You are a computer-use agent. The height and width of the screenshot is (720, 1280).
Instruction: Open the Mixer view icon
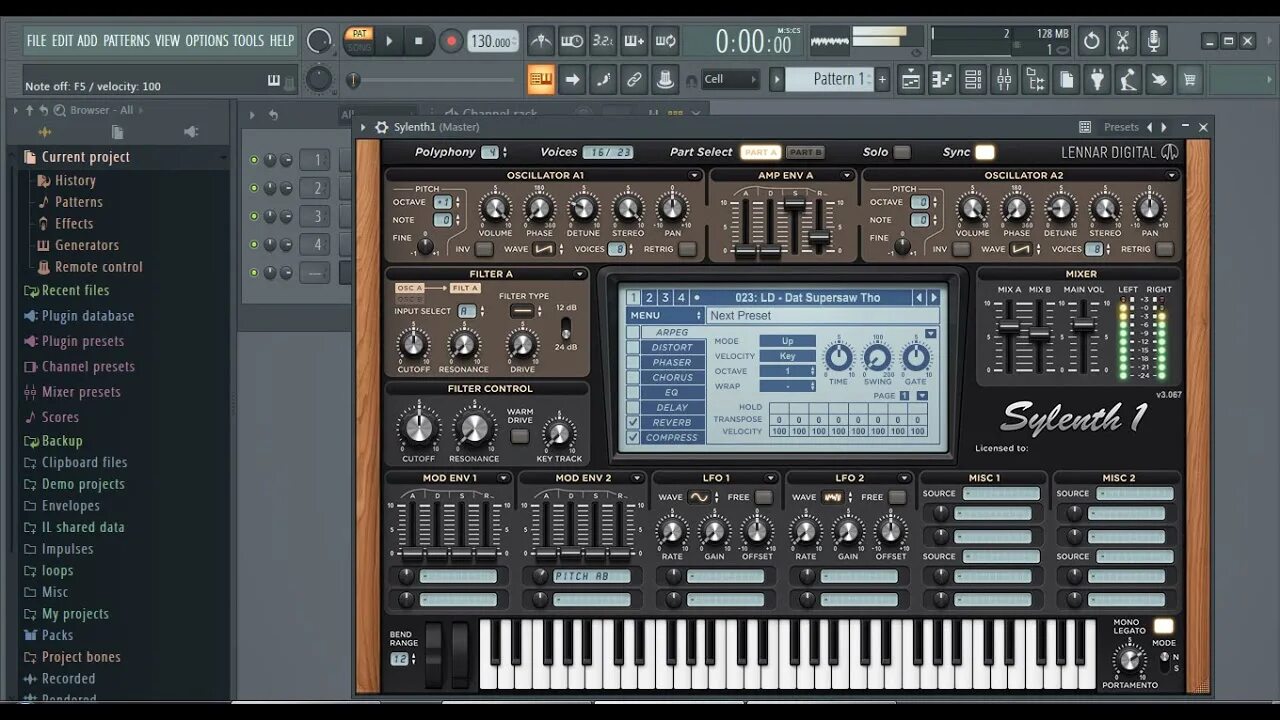click(1003, 79)
